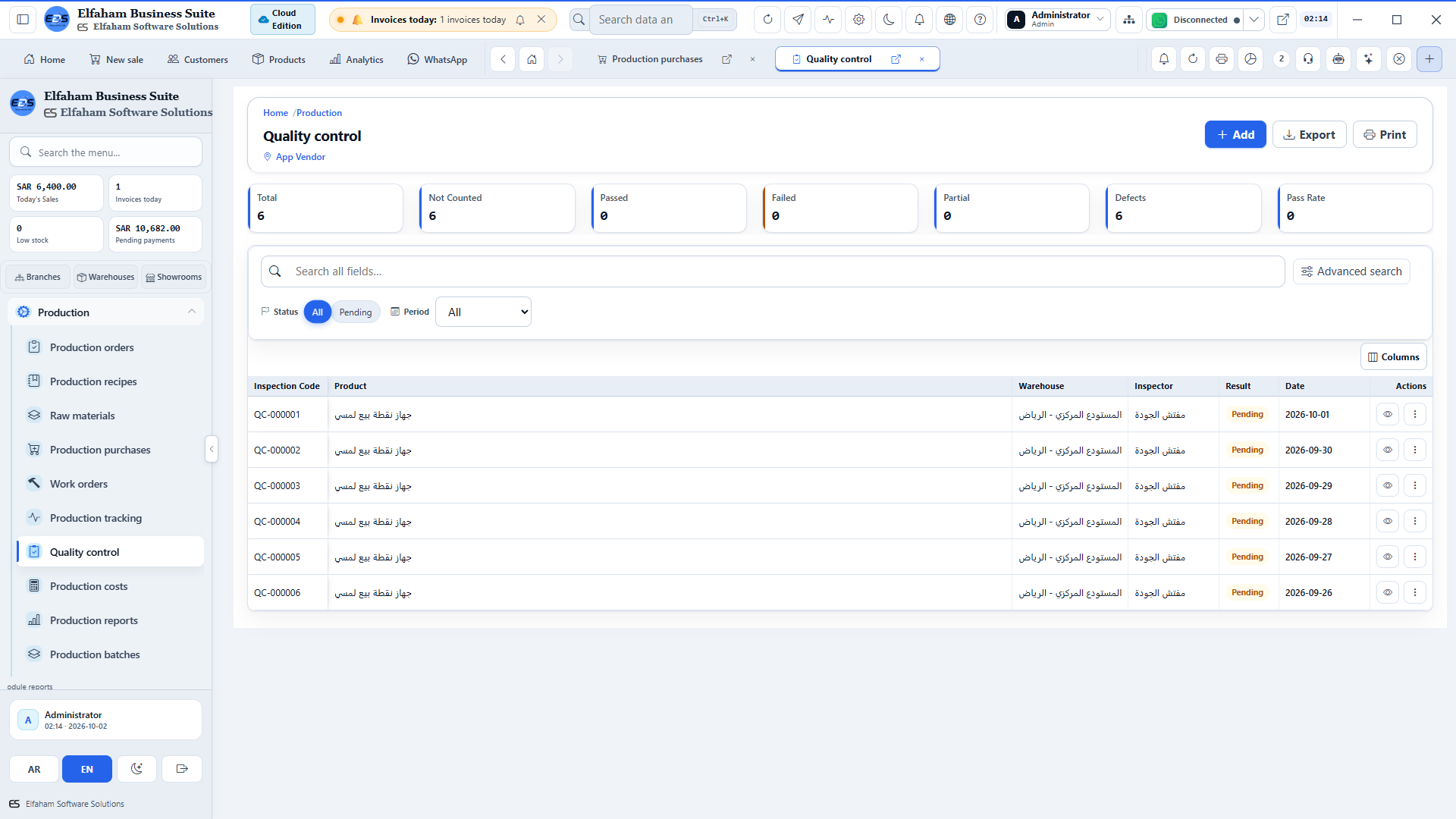The height and width of the screenshot is (819, 1456).
Task: Open Advanced search
Action: click(x=1351, y=271)
